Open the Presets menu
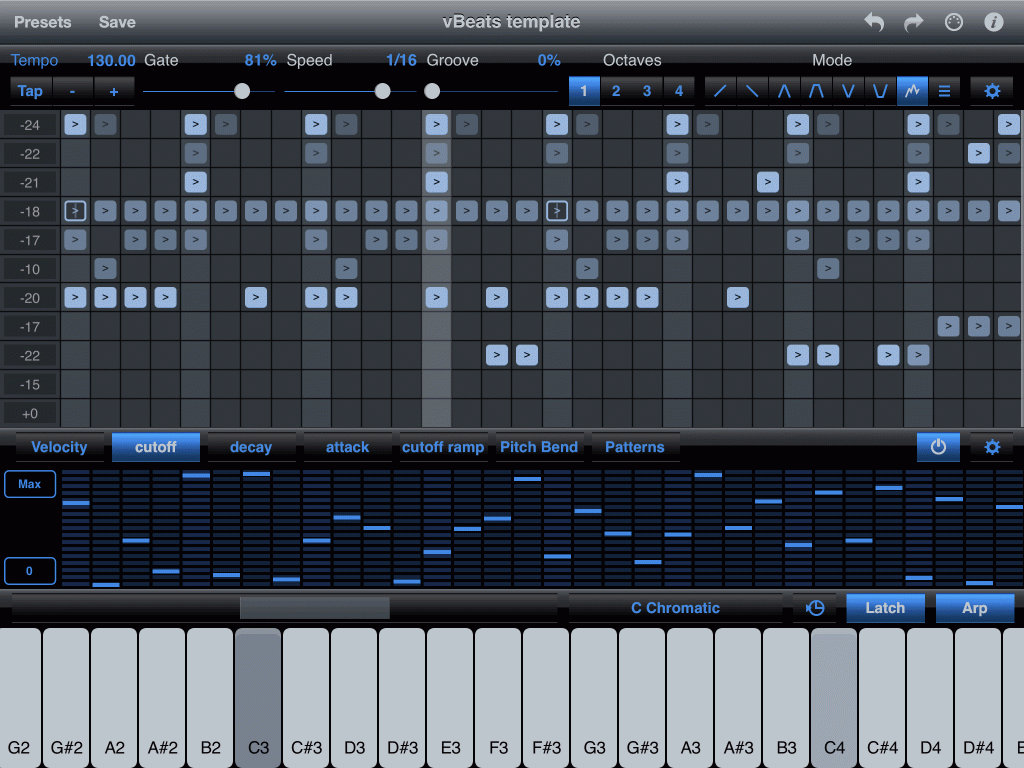 point(43,22)
